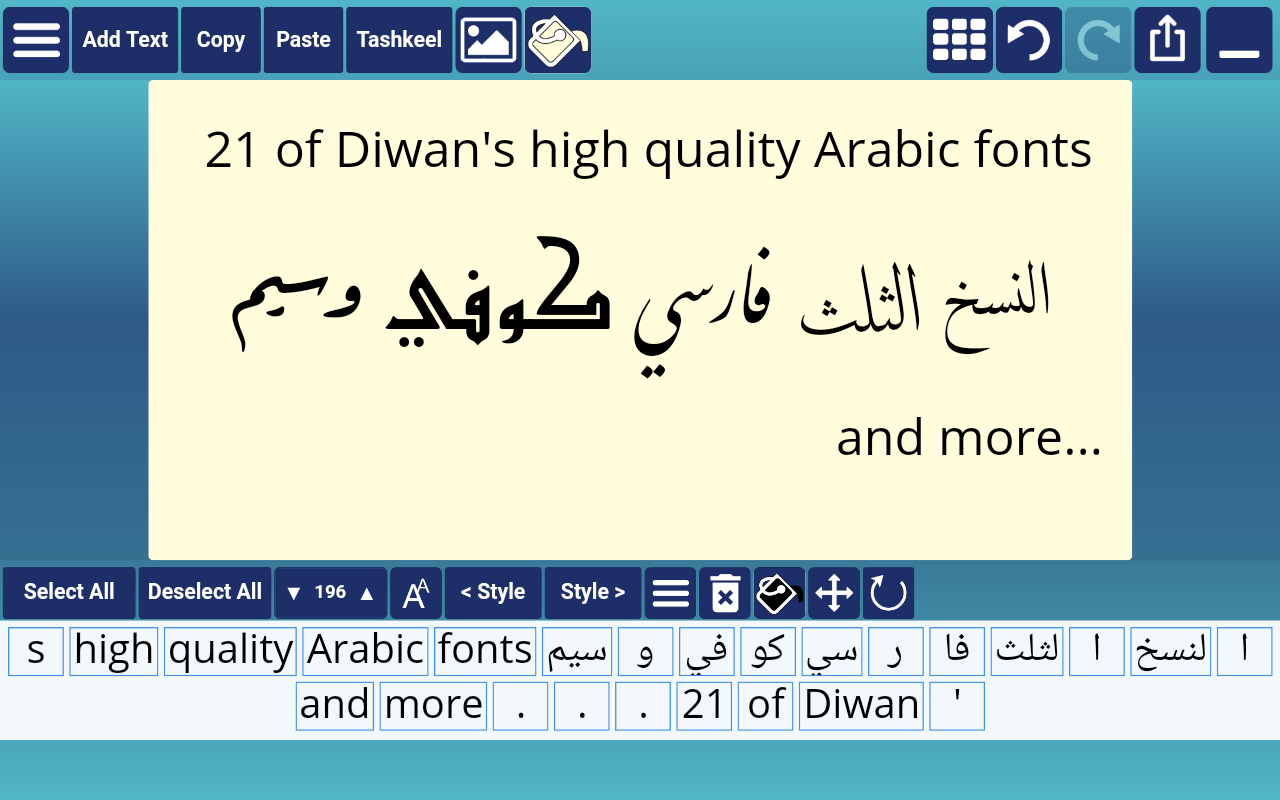
Task: Select the 'Arabic' word token
Action: [365, 651]
